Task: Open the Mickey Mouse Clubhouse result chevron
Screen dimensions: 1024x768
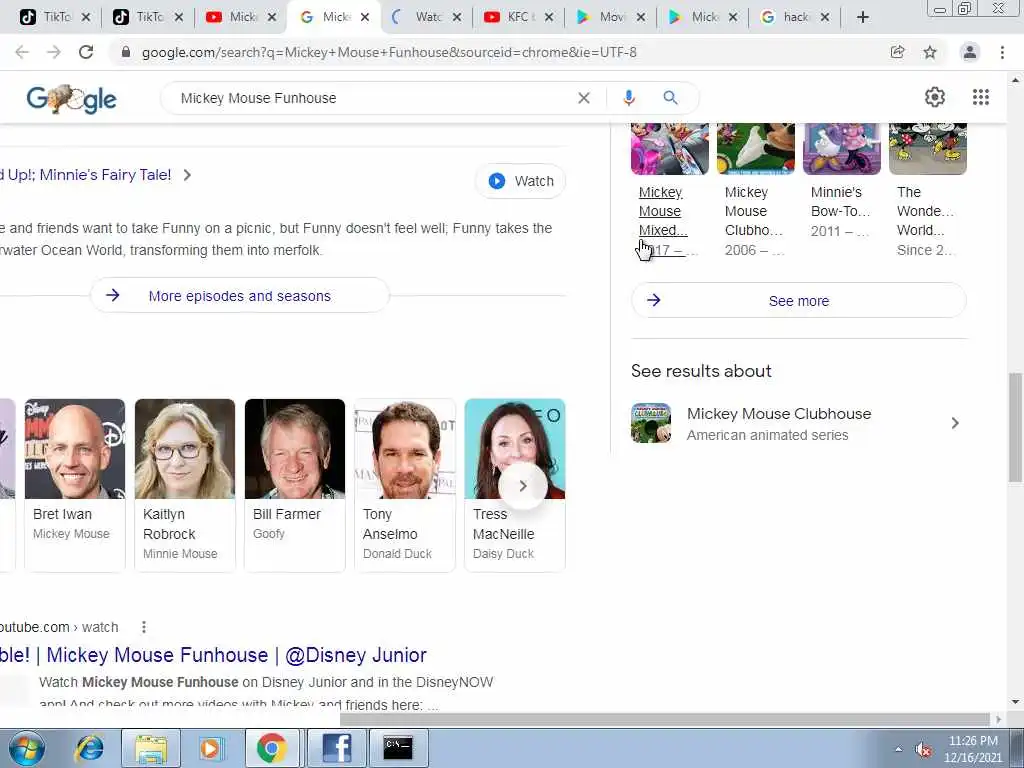Action: [x=955, y=423]
